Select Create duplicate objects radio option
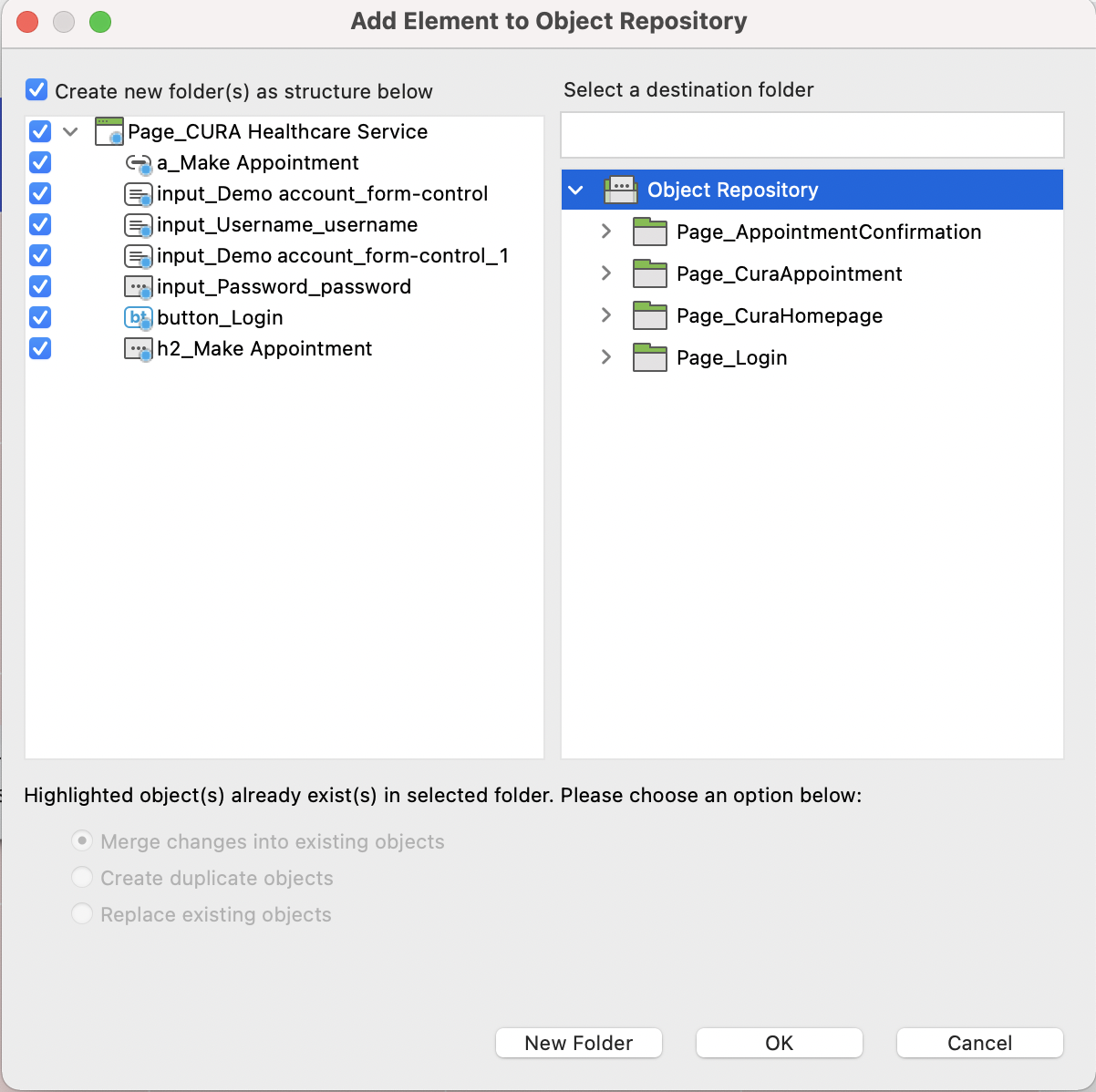1096x1092 pixels. point(82,878)
